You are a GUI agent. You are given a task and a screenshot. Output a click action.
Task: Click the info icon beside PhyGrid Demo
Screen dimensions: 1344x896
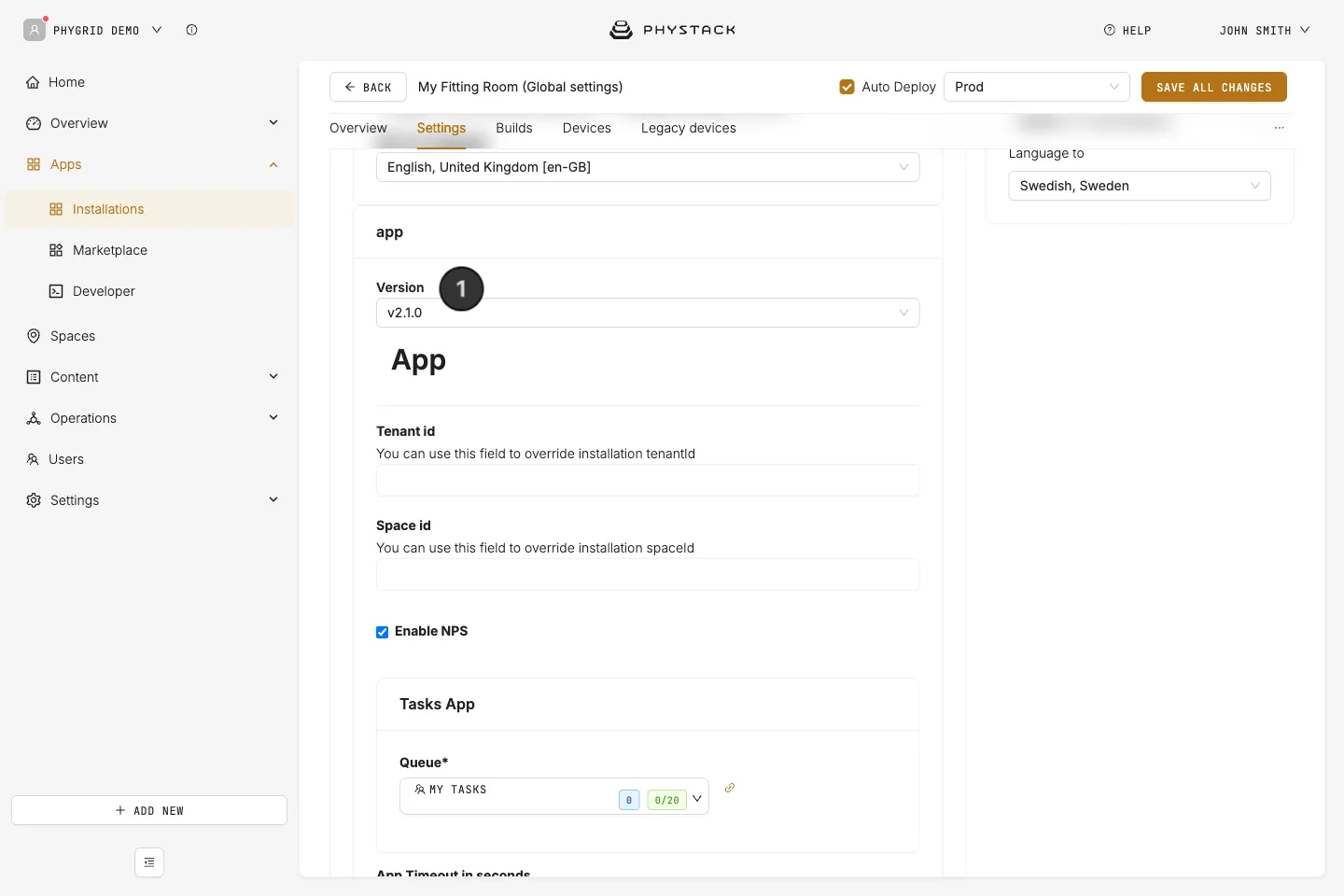coord(191,30)
